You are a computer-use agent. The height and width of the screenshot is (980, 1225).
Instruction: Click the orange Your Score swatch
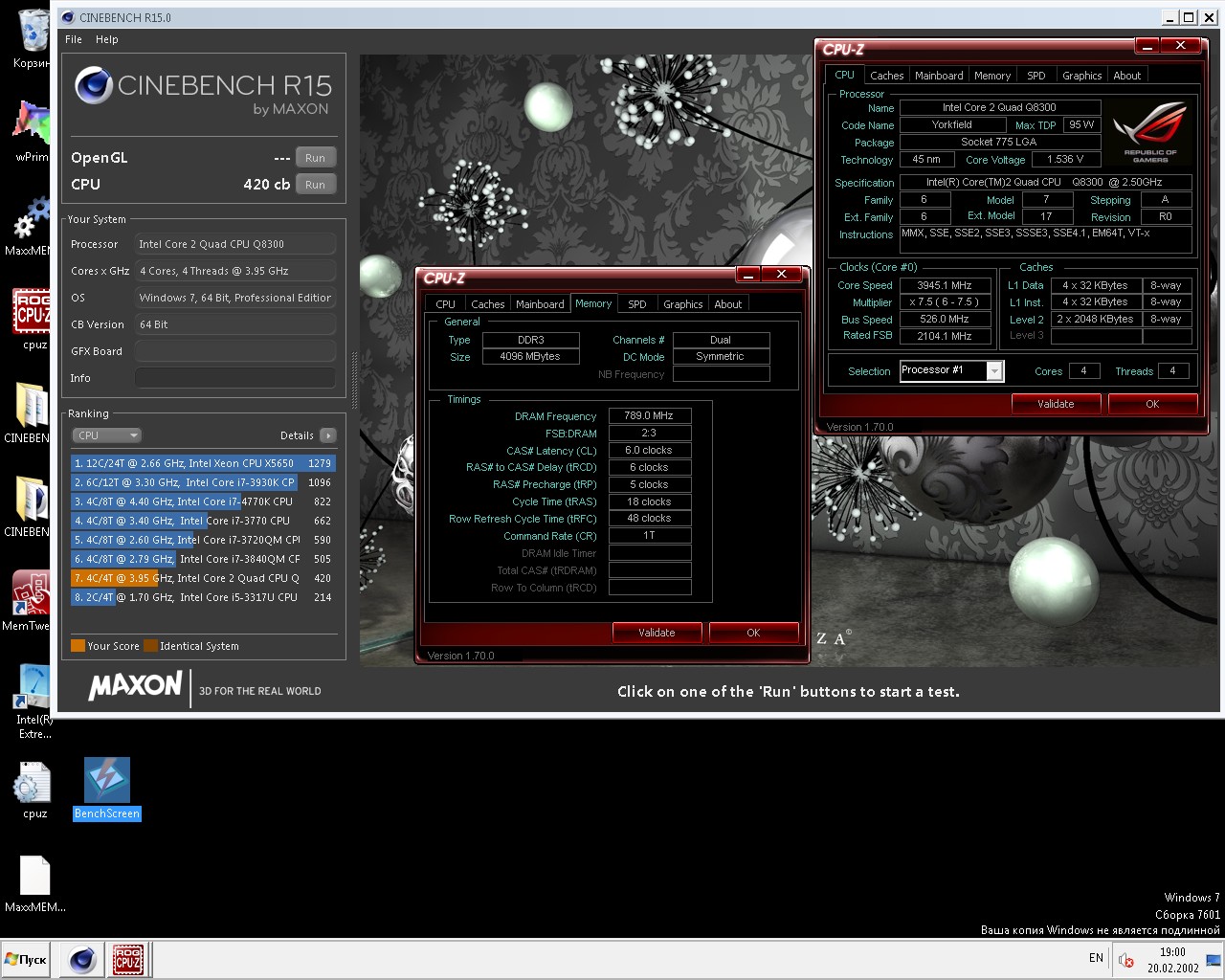(x=78, y=646)
